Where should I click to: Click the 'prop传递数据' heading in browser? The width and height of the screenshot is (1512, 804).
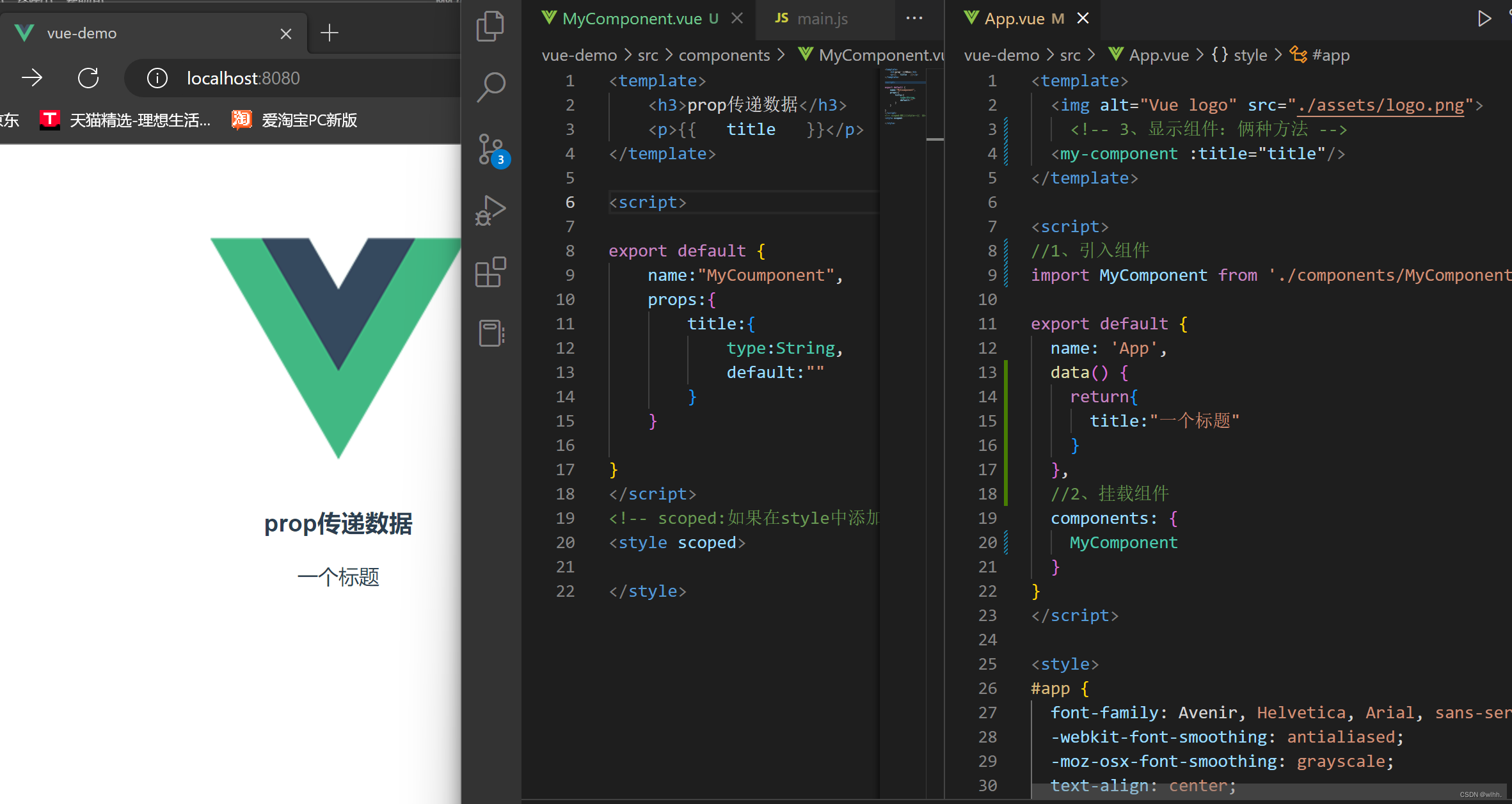(x=338, y=523)
